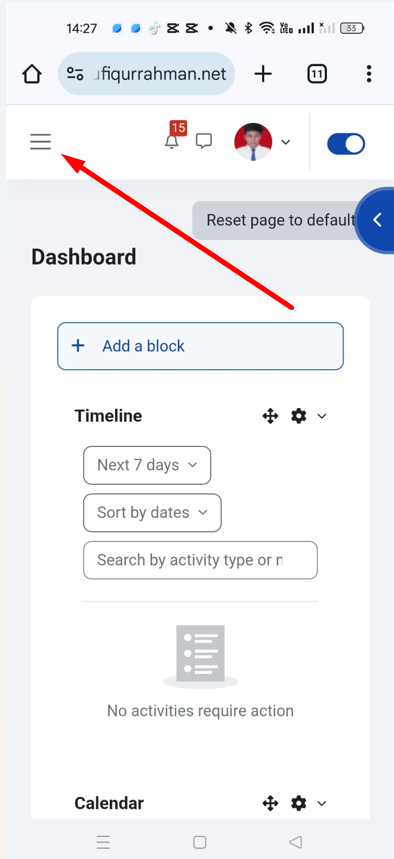Select Calendar block move icon
The height and width of the screenshot is (859, 394).
pyautogui.click(x=270, y=803)
